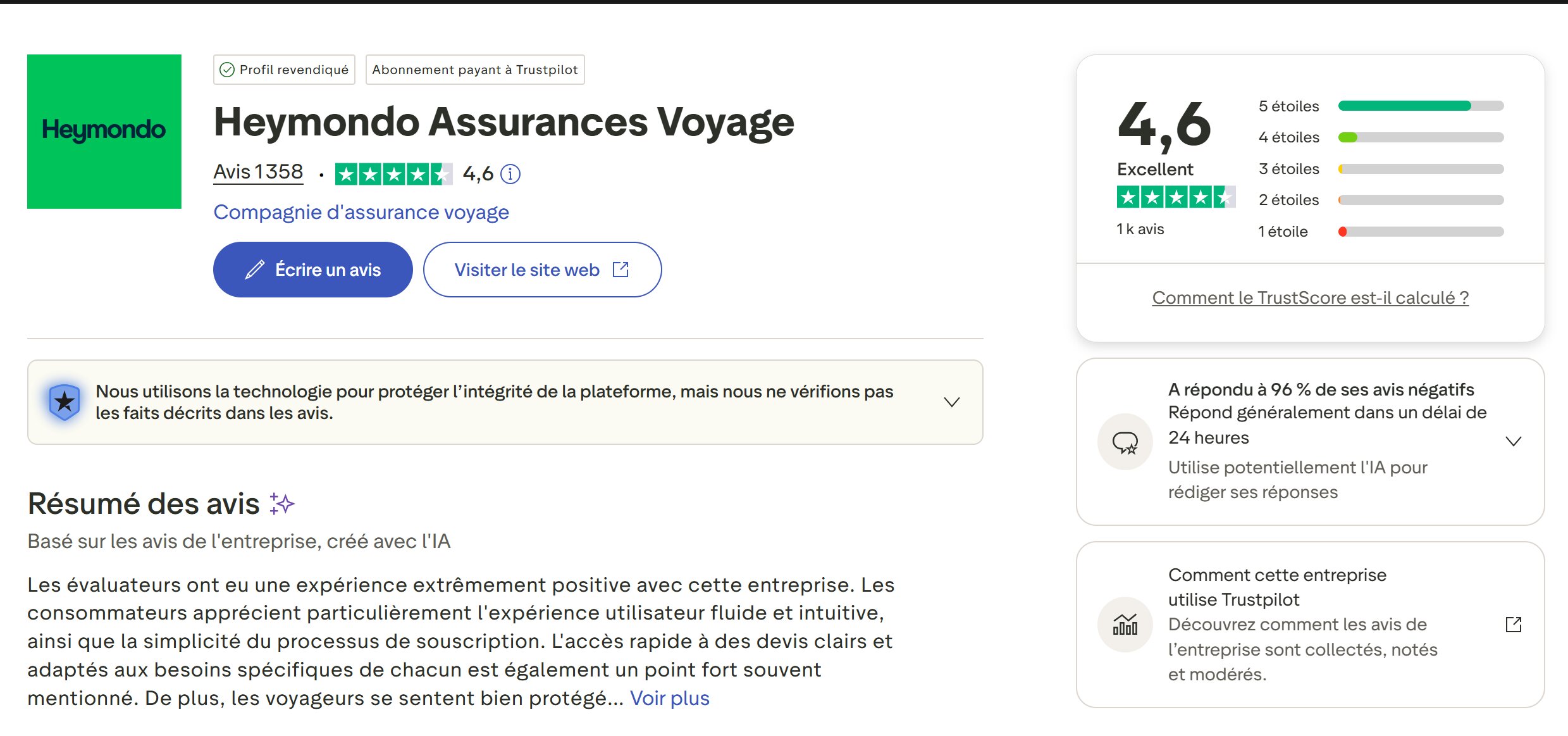This screenshot has width=1568, height=736.
Task: Open the Avis 1358 reviews link
Action: 258,172
